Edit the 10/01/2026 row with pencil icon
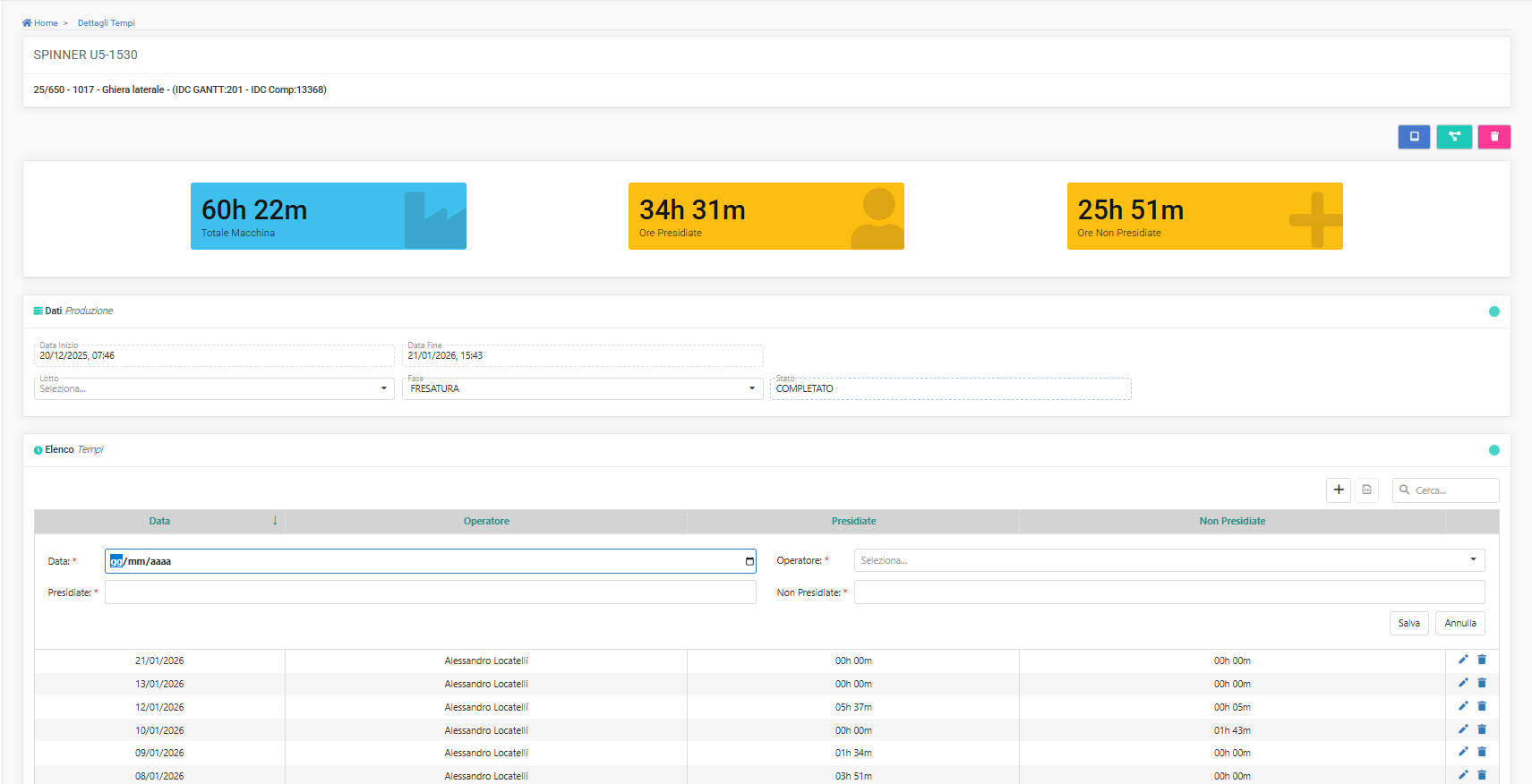The height and width of the screenshot is (784, 1532). tap(1463, 729)
